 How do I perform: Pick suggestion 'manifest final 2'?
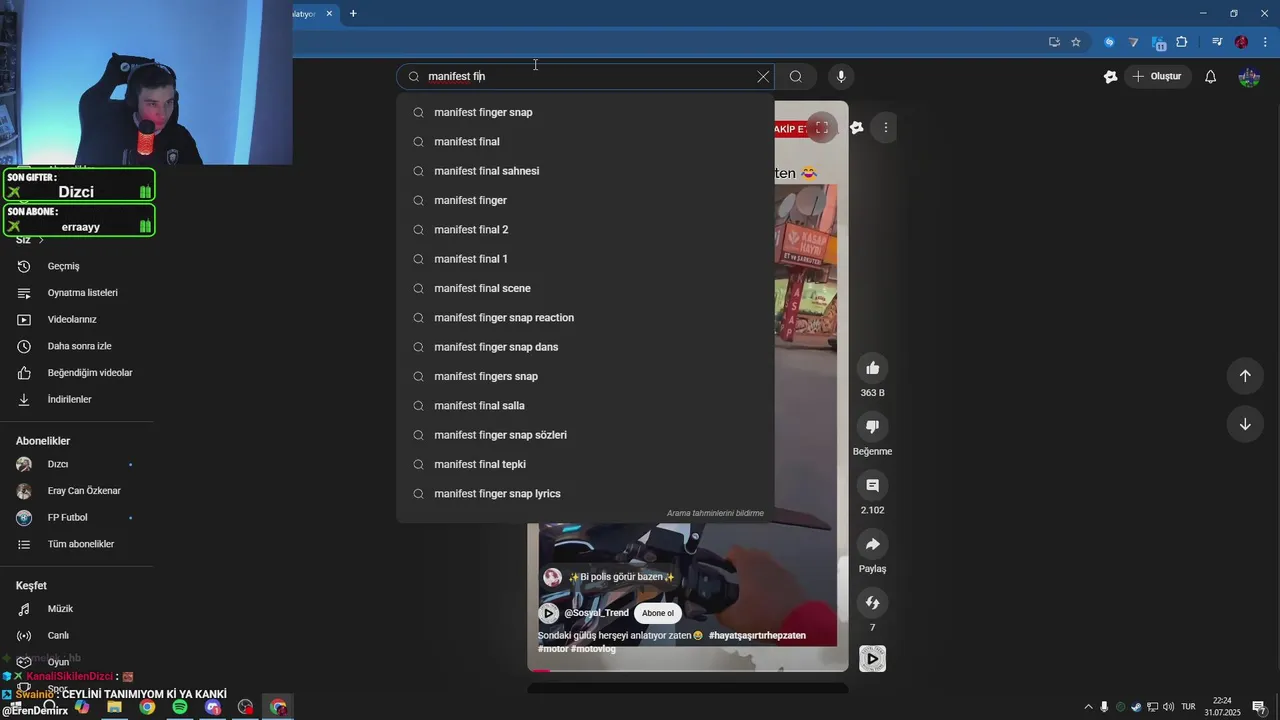click(x=585, y=230)
